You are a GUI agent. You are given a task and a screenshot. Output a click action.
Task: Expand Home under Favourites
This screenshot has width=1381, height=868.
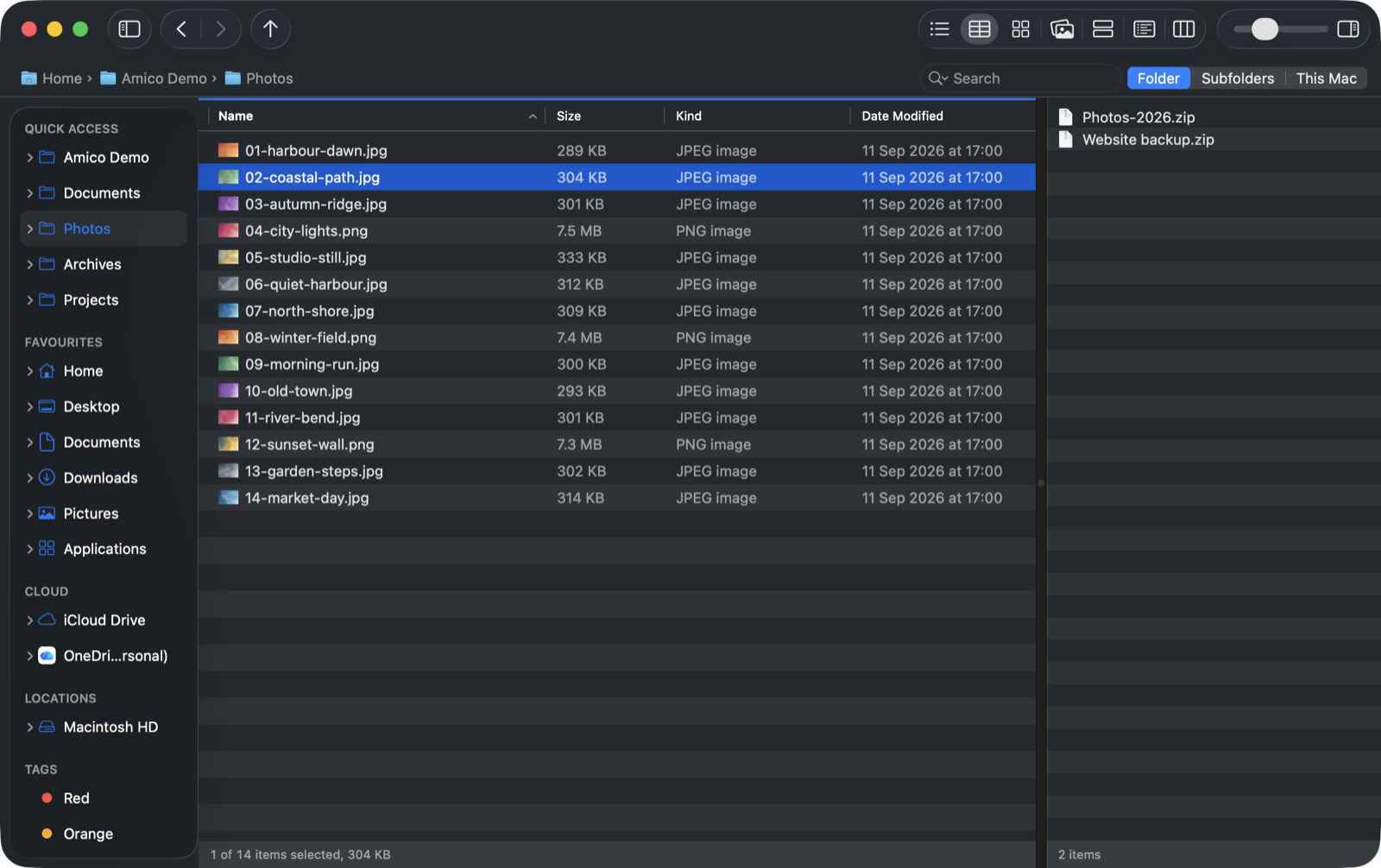click(30, 371)
